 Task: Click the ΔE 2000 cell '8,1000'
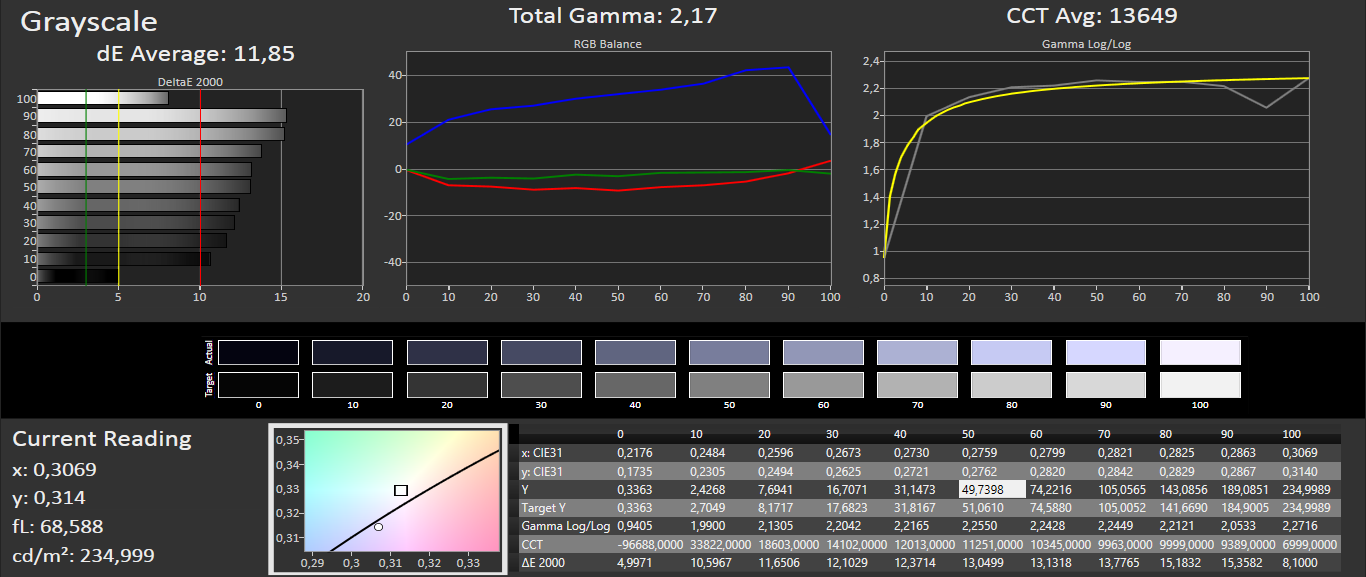coord(1302,562)
